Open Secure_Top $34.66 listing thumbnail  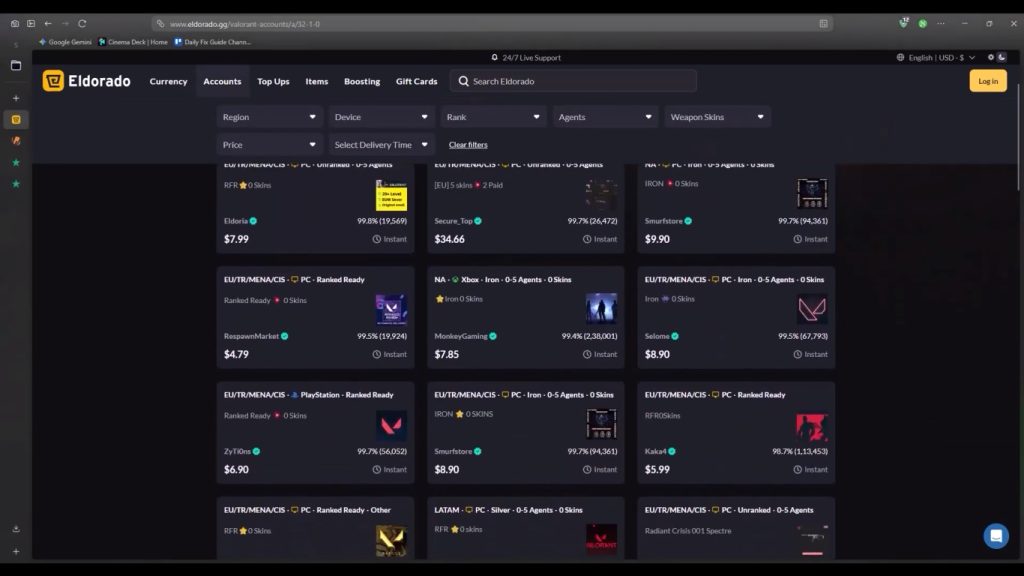click(x=601, y=195)
